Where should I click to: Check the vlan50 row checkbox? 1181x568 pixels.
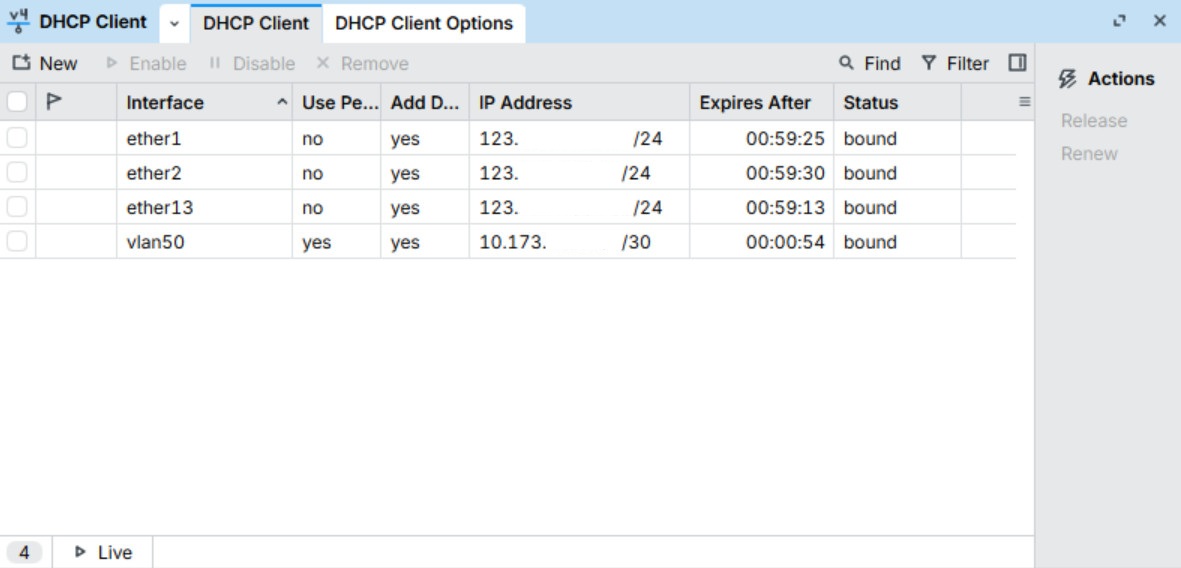(17, 242)
